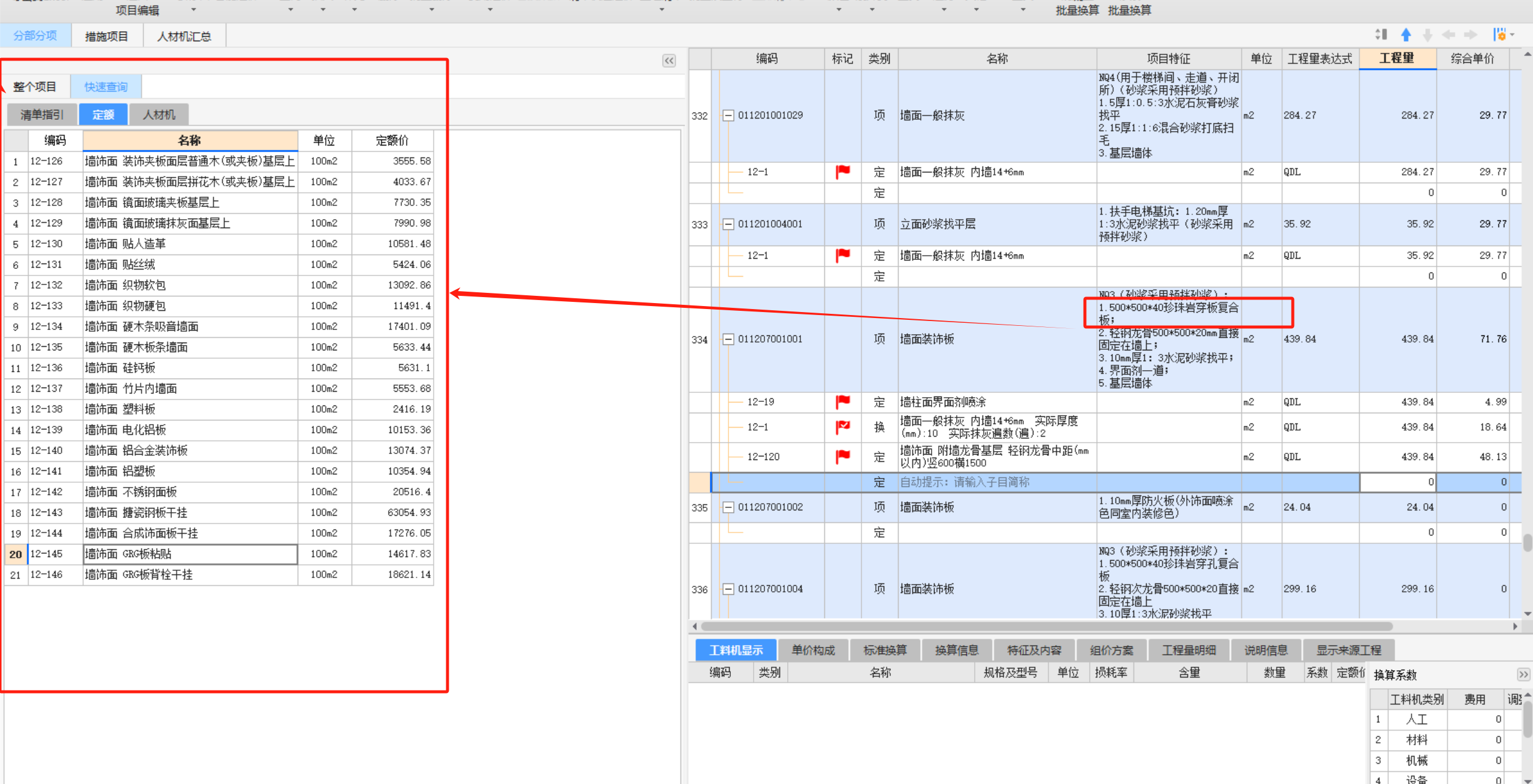Switch to the 人材机汇总 tab
1533x784 pixels.
tap(184, 37)
